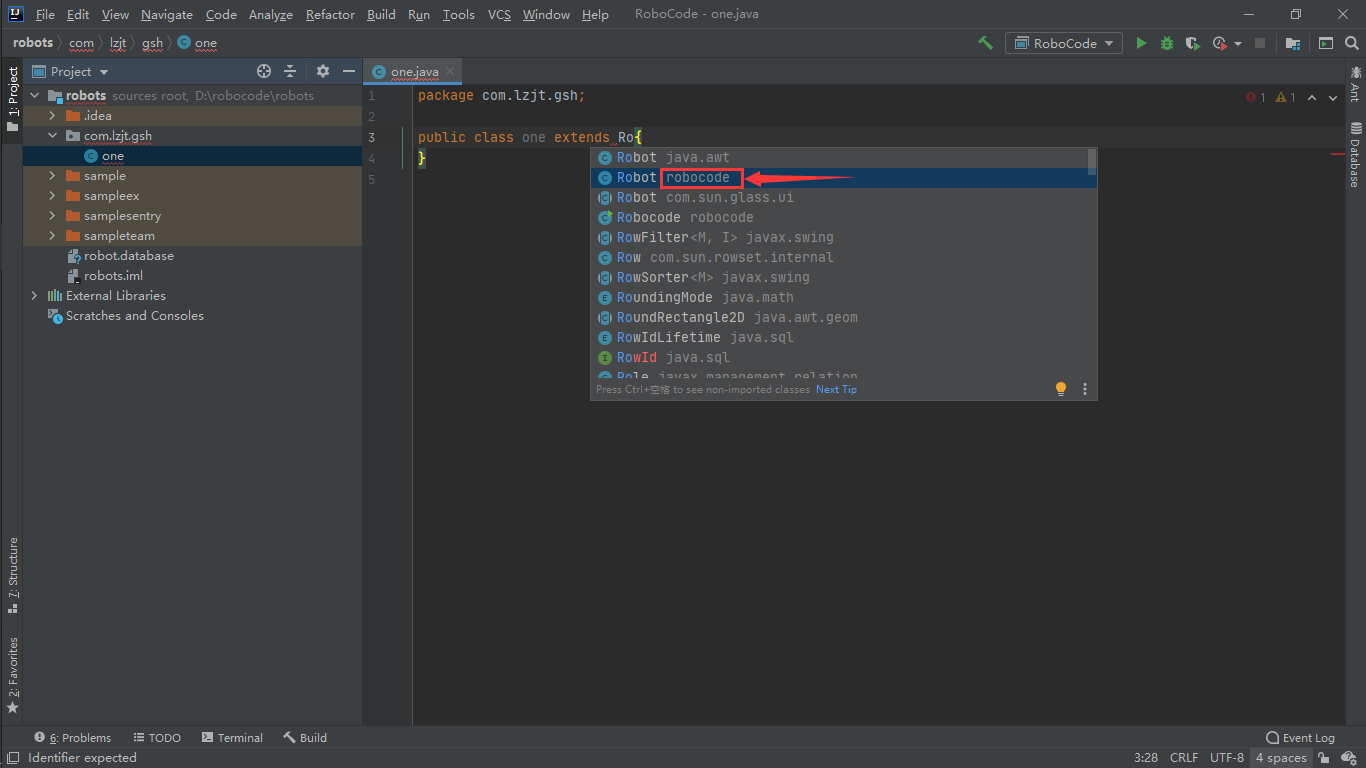Image resolution: width=1366 pixels, height=768 pixels.
Task: Toggle the 2: Favorites tool window
Action: [x=12, y=674]
